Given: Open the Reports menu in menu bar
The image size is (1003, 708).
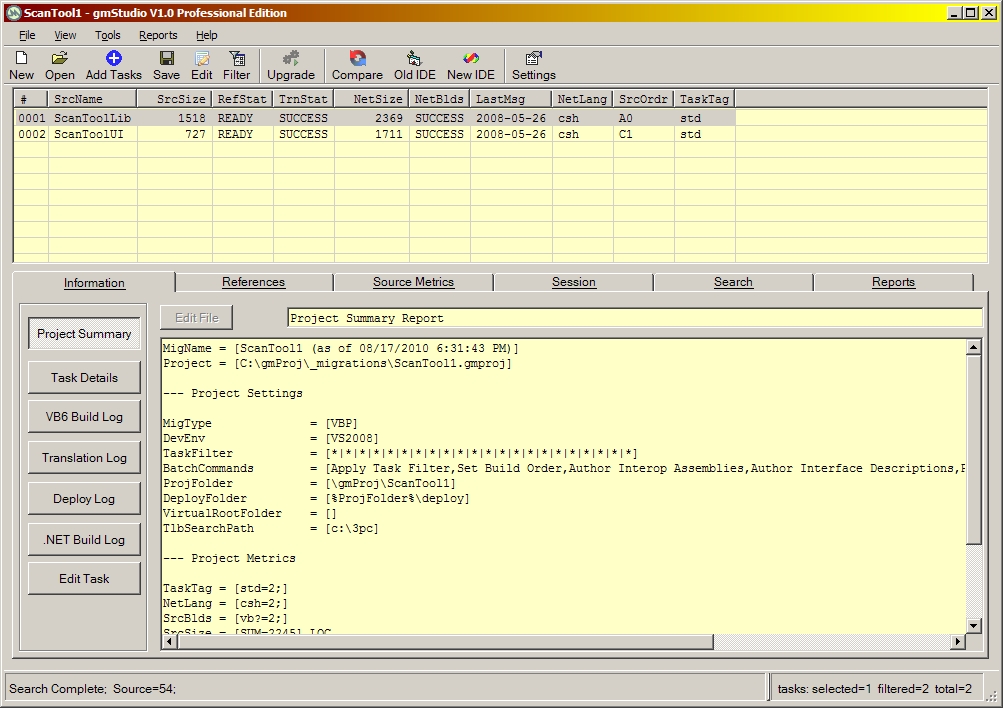Looking at the screenshot, I should 158,35.
